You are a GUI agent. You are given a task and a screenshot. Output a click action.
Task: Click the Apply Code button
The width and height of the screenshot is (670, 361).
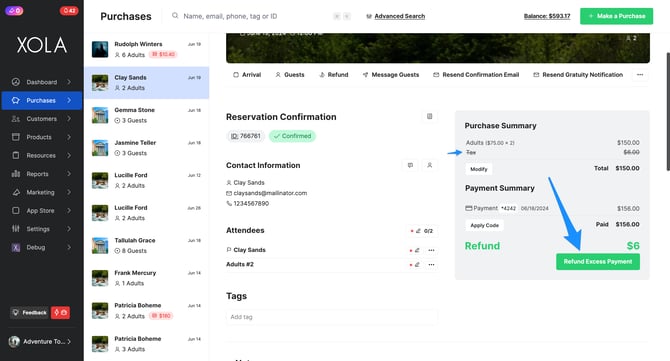click(x=485, y=226)
